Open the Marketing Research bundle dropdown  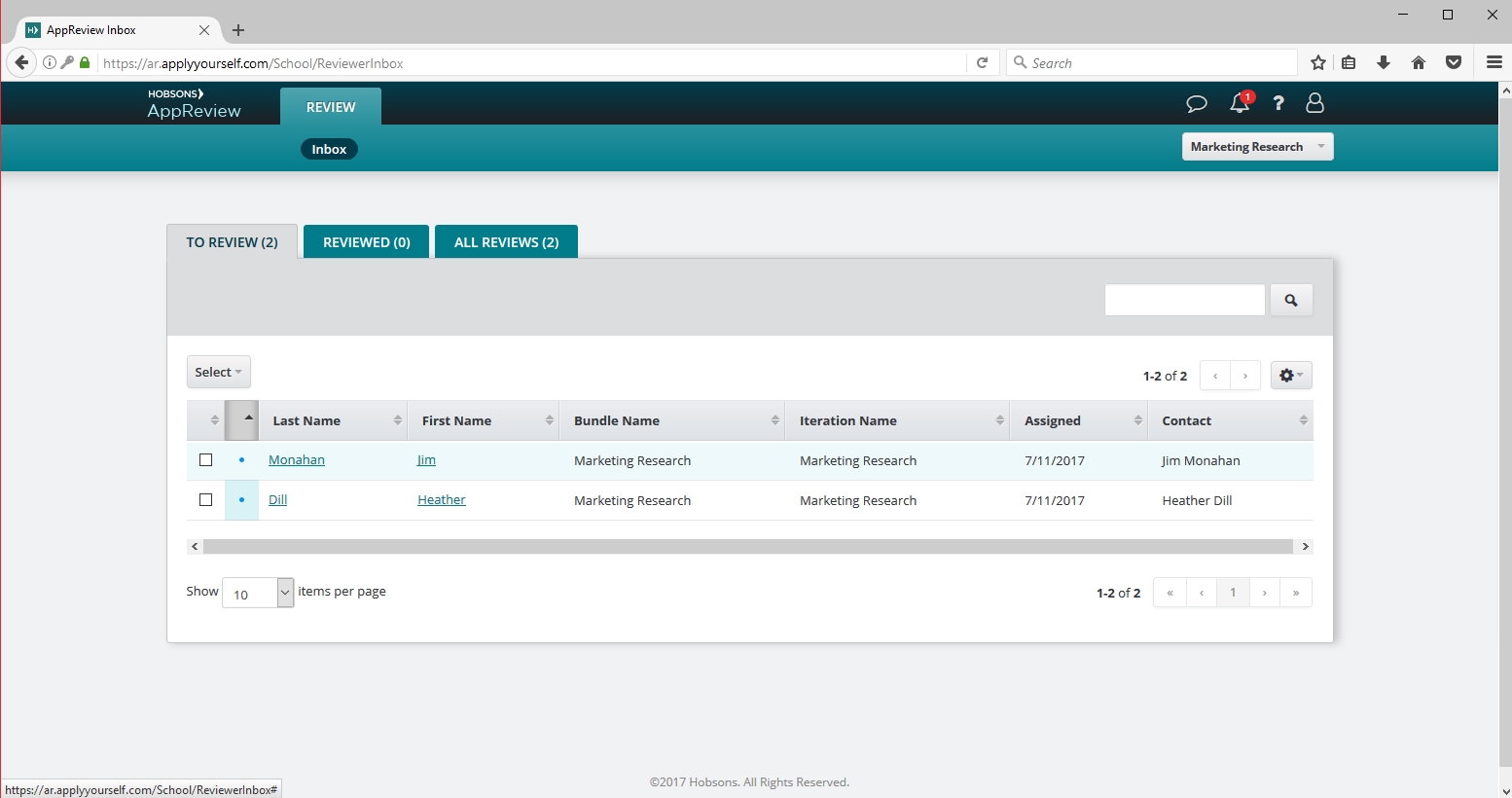[x=1257, y=147]
